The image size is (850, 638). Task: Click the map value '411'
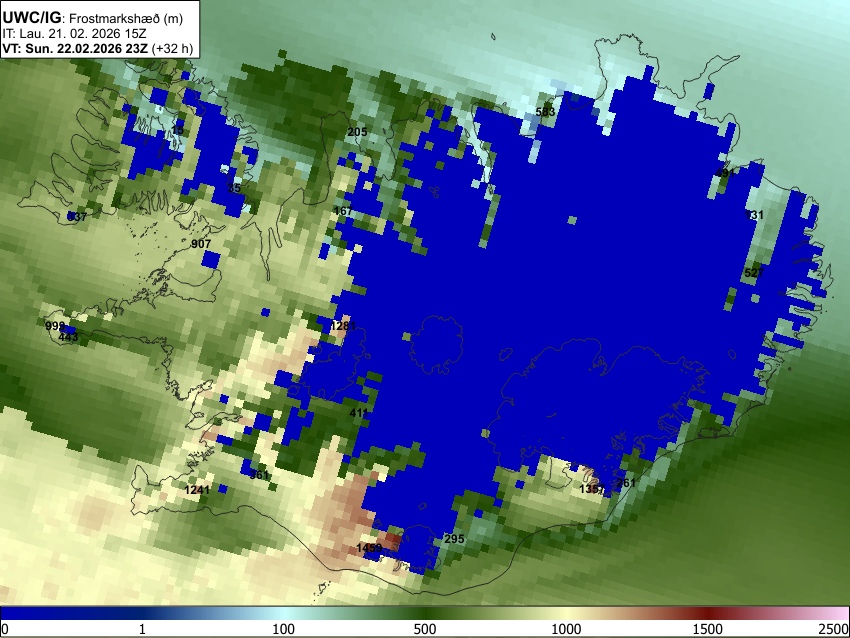[x=358, y=413]
